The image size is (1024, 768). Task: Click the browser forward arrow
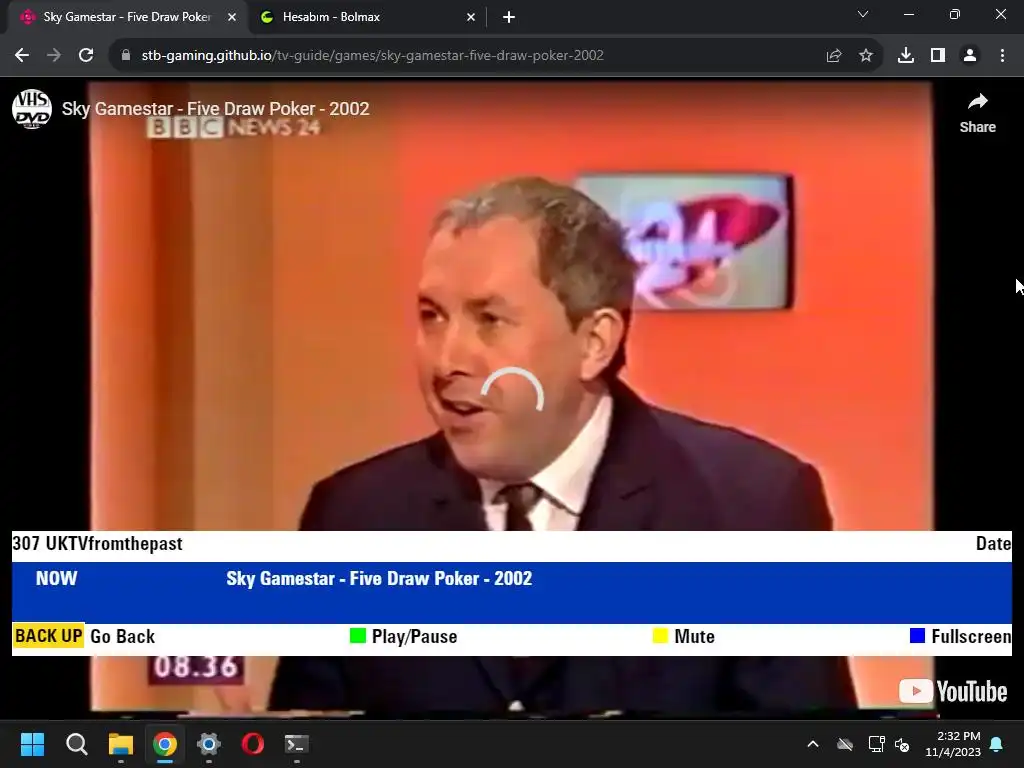pyautogui.click(x=54, y=56)
